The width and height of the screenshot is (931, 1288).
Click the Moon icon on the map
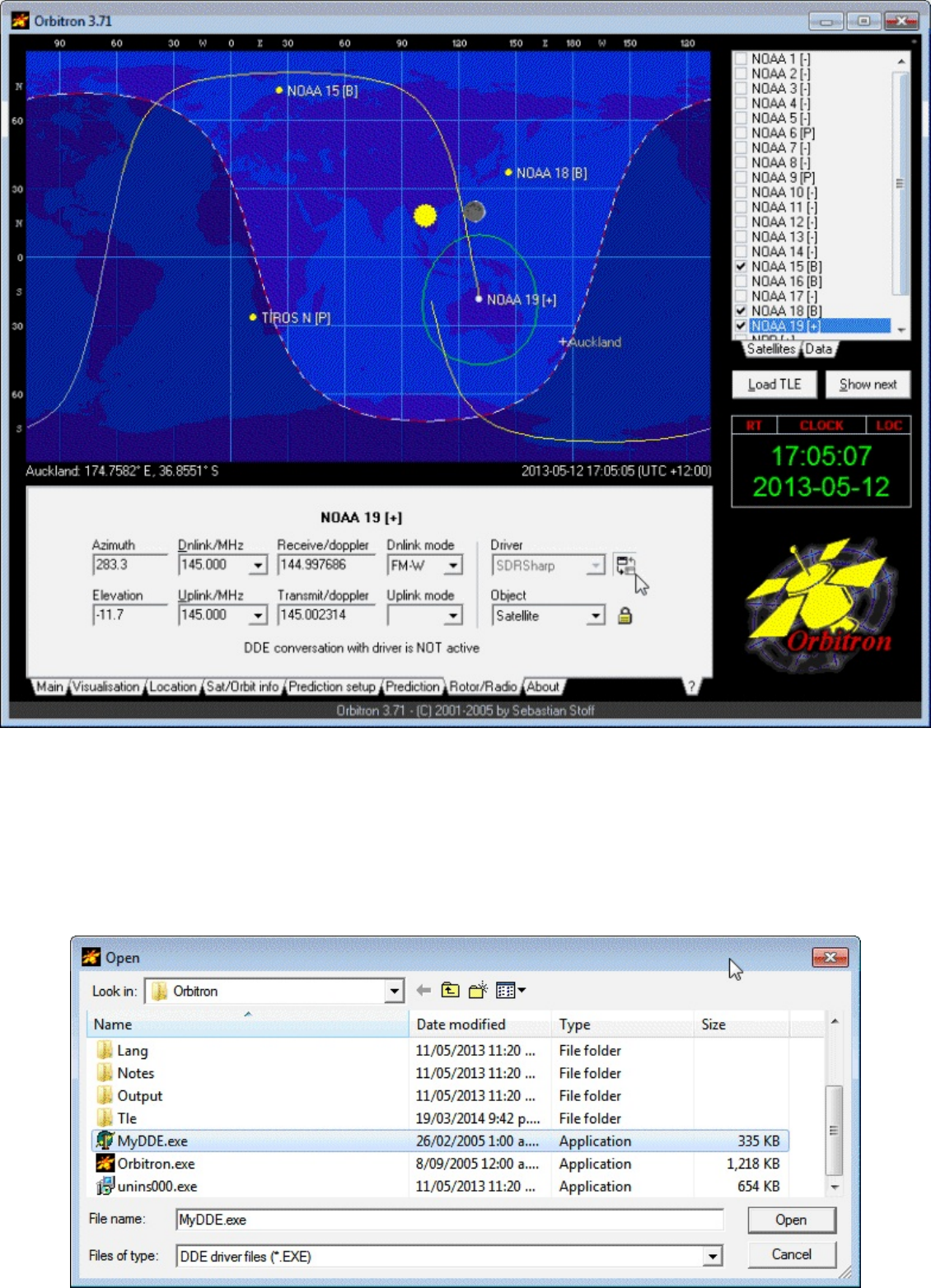point(474,212)
